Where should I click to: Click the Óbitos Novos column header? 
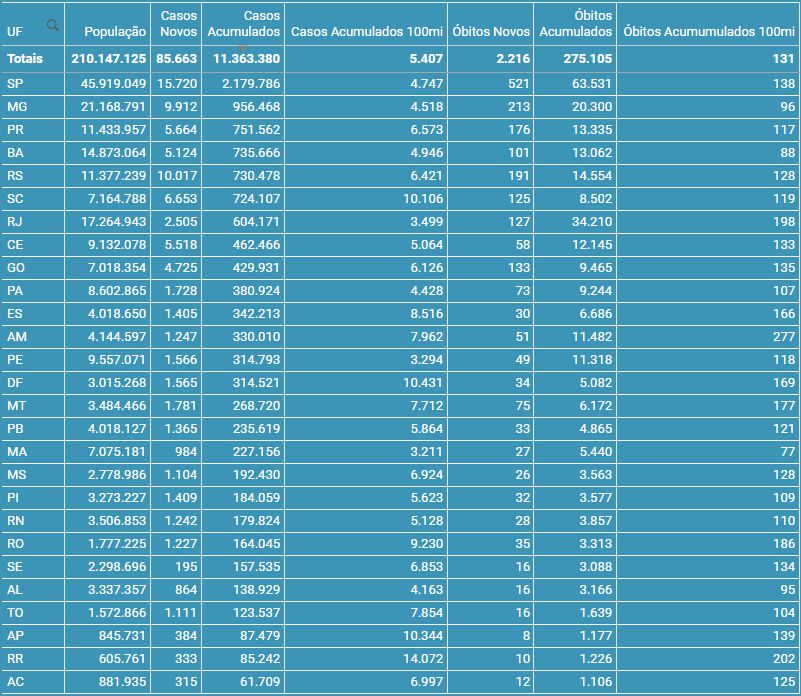[x=491, y=32]
